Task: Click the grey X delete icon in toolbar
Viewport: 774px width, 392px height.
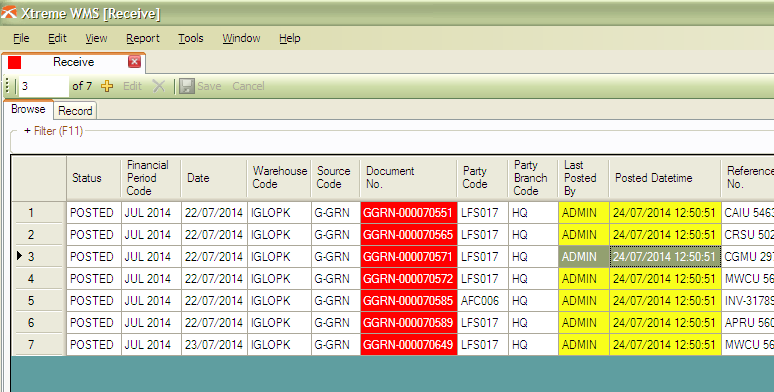Action: 158,86
